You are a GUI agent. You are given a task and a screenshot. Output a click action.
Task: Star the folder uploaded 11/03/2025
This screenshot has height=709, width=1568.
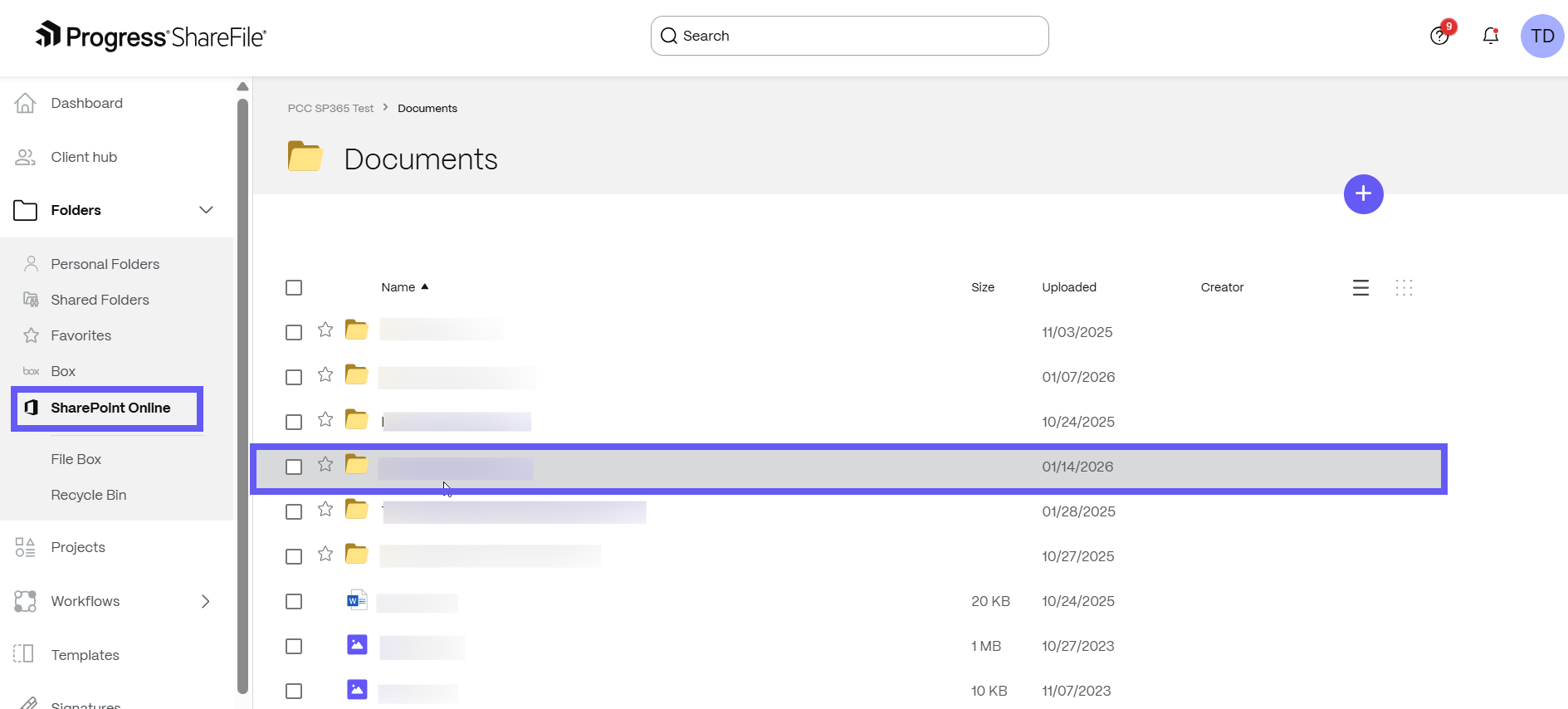tap(325, 330)
